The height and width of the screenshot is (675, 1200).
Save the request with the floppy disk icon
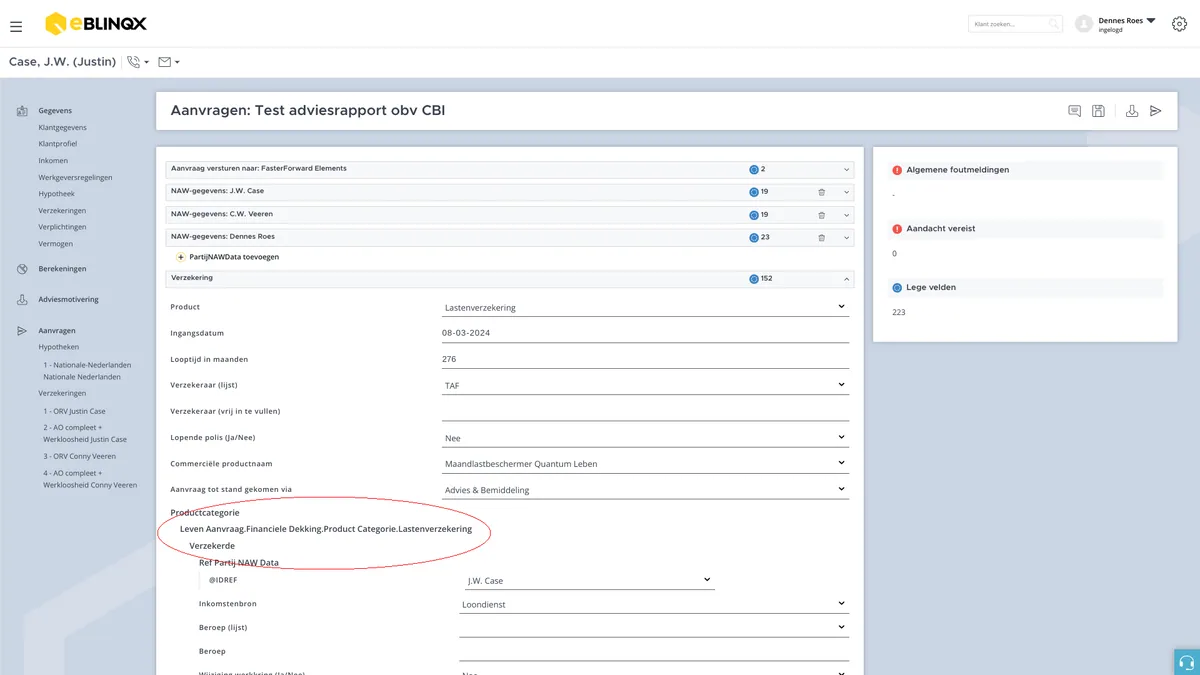point(1098,111)
